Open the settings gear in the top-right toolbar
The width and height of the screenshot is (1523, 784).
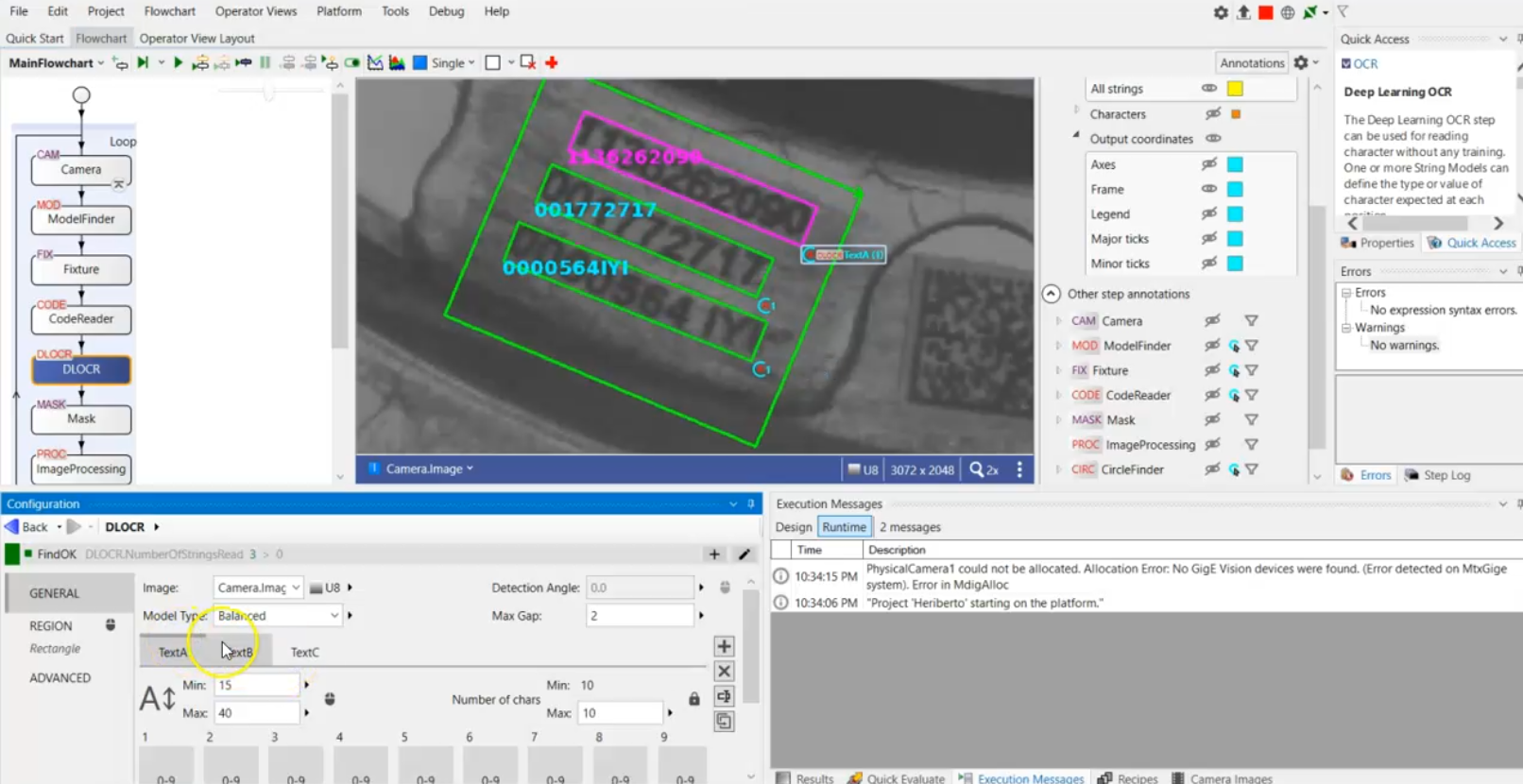point(1221,12)
